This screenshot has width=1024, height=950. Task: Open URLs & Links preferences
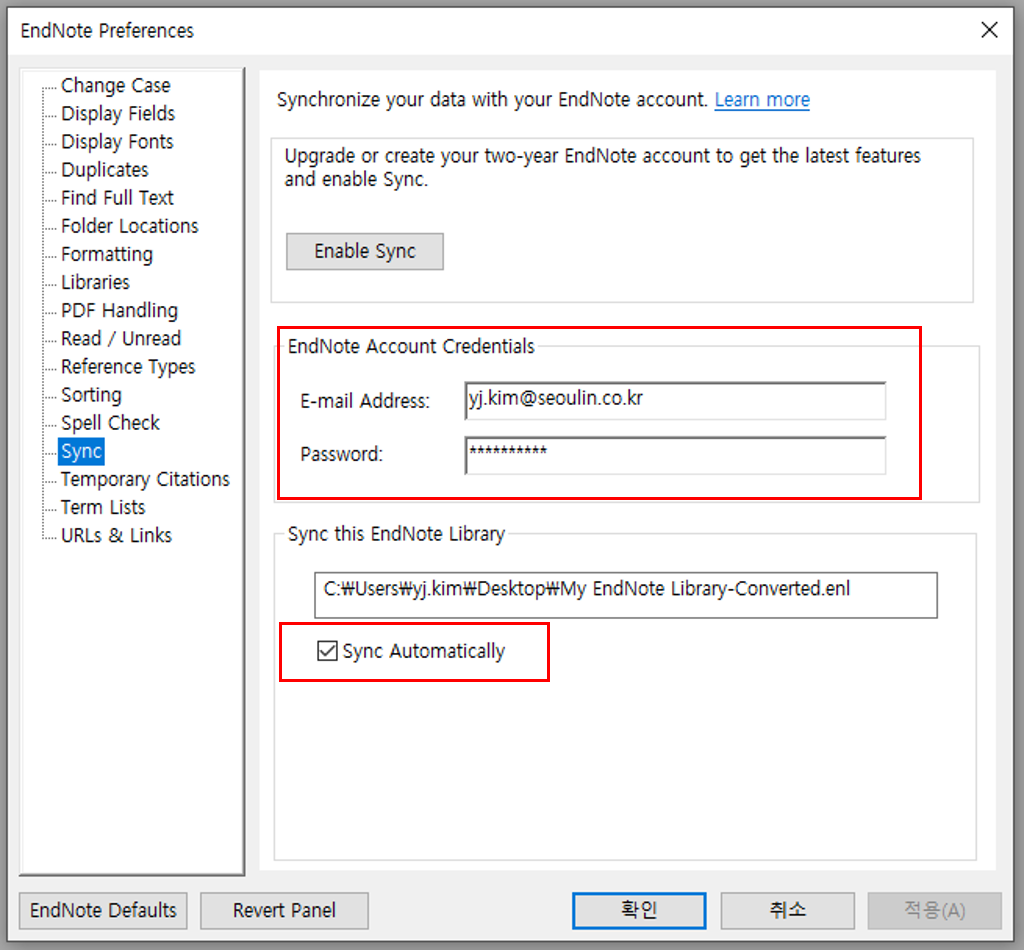coord(116,535)
